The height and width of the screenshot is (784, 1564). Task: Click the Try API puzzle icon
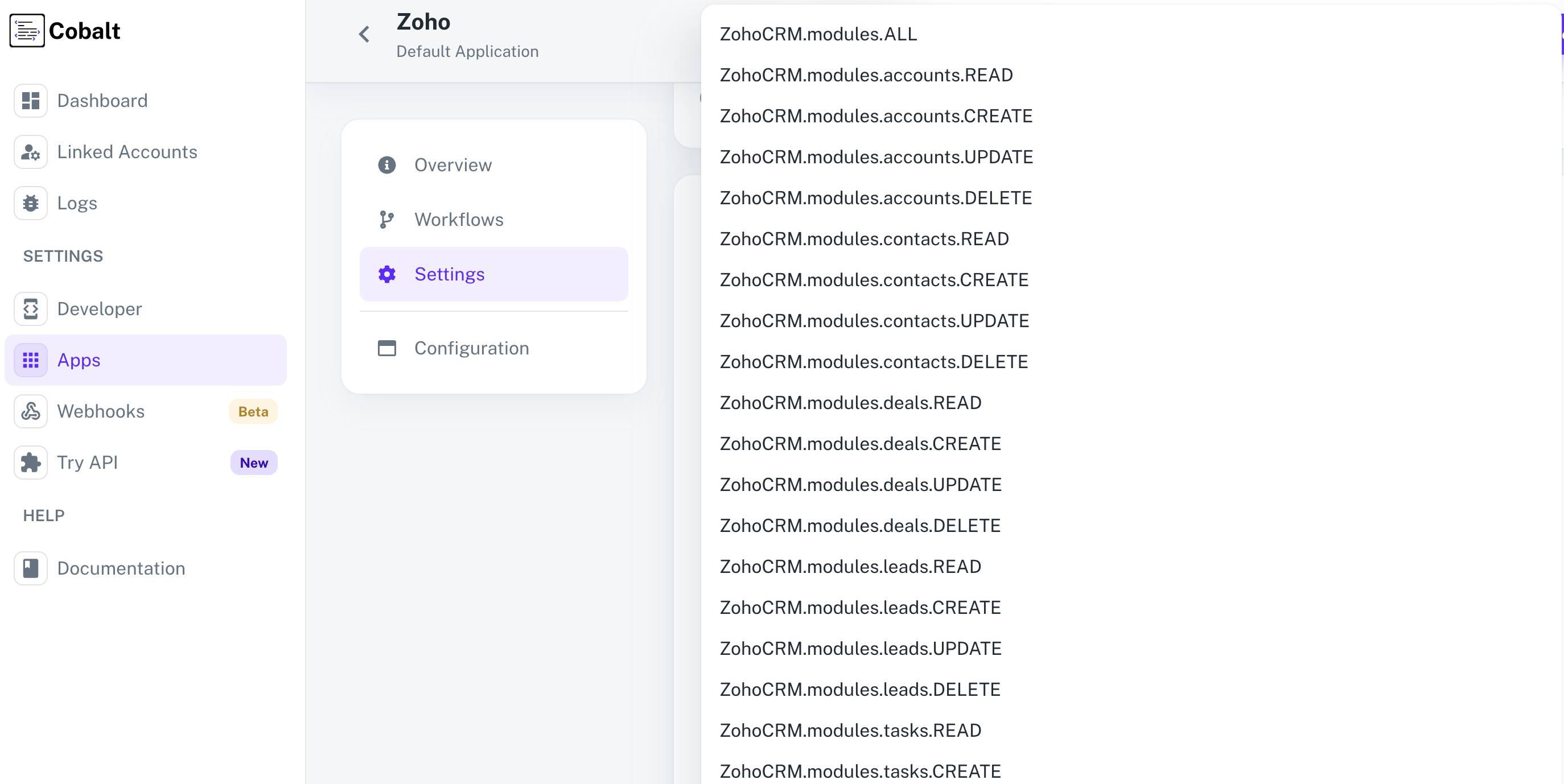click(x=30, y=462)
